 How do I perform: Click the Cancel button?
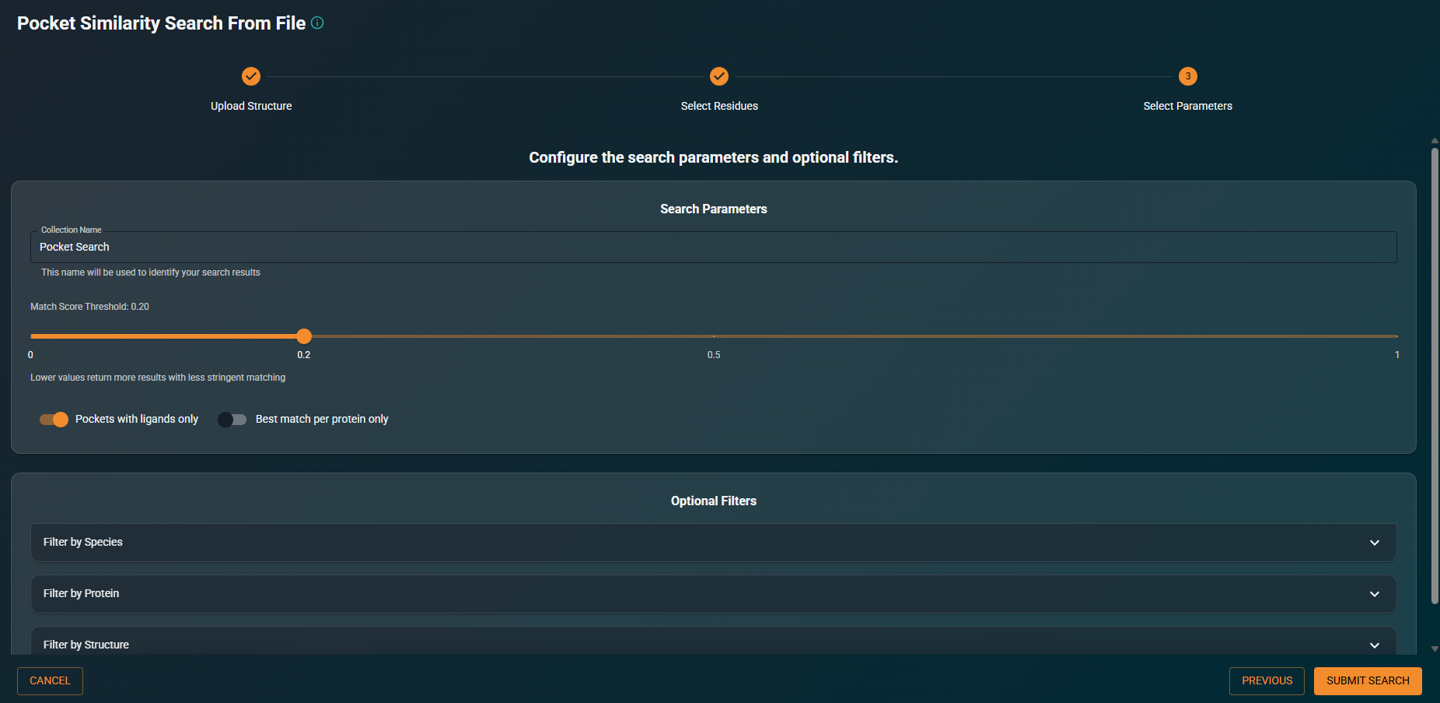click(49, 681)
